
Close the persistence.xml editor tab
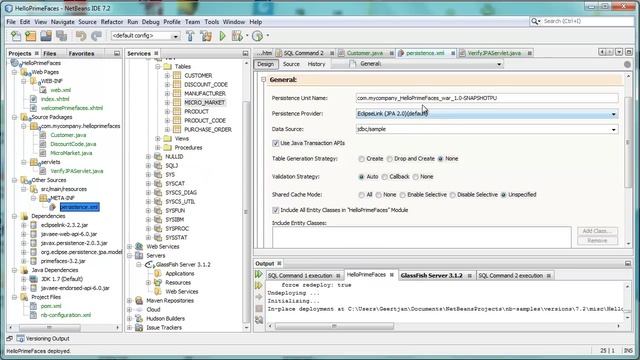pyautogui.click(x=453, y=53)
